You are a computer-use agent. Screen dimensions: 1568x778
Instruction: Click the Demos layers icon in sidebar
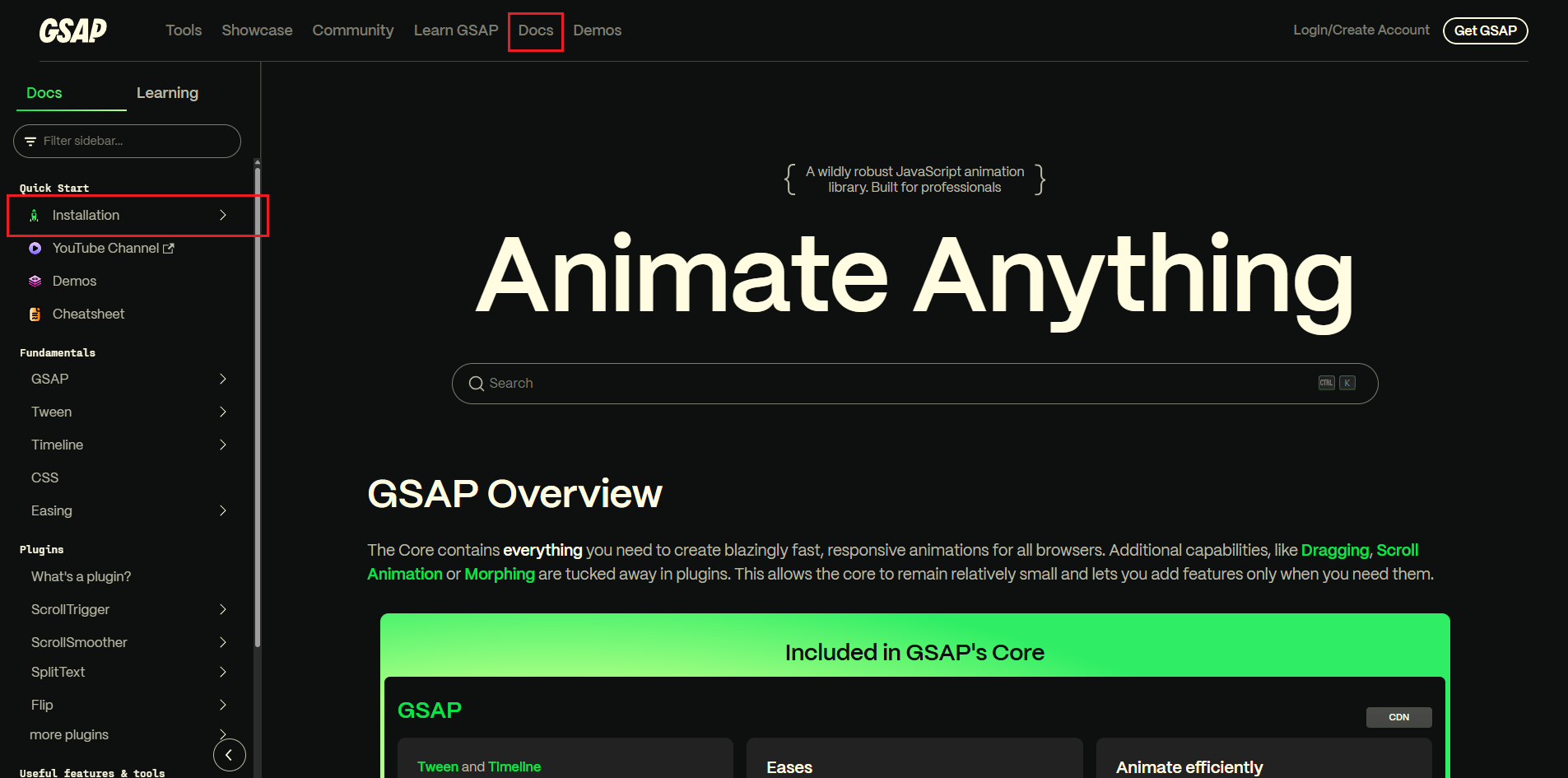(x=35, y=282)
